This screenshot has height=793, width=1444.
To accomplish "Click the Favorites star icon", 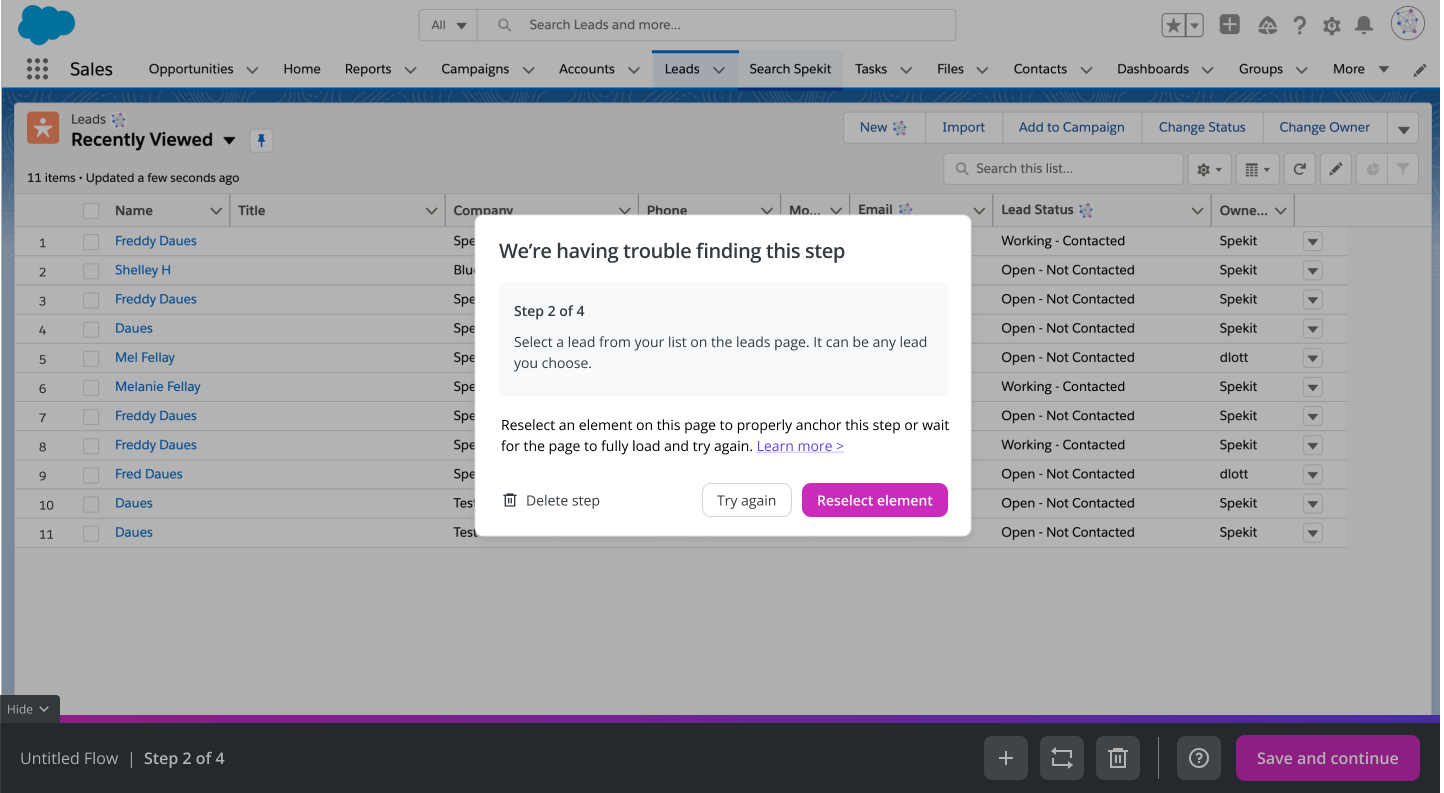I will [x=1173, y=25].
